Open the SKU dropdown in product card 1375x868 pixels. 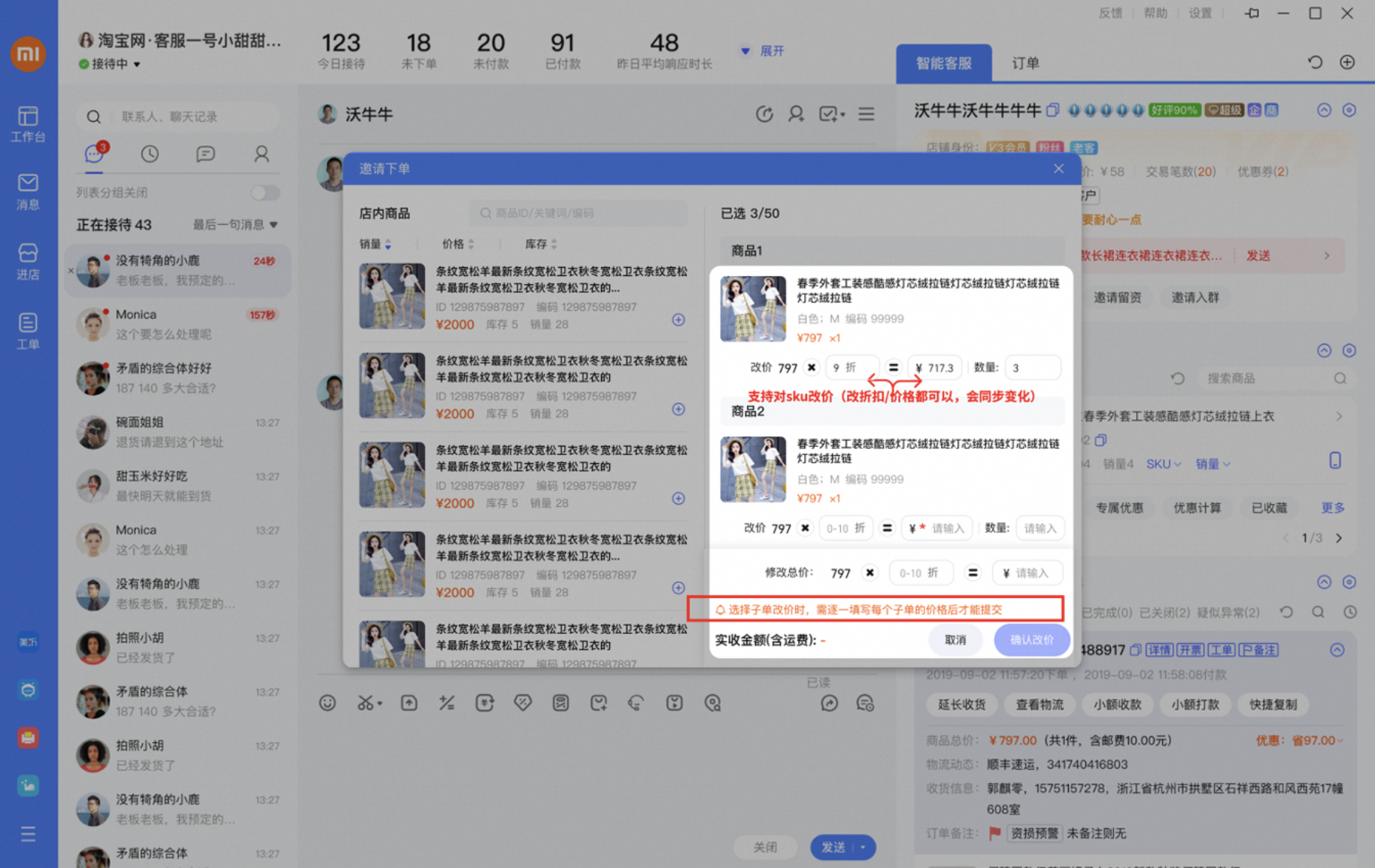click(x=1163, y=464)
